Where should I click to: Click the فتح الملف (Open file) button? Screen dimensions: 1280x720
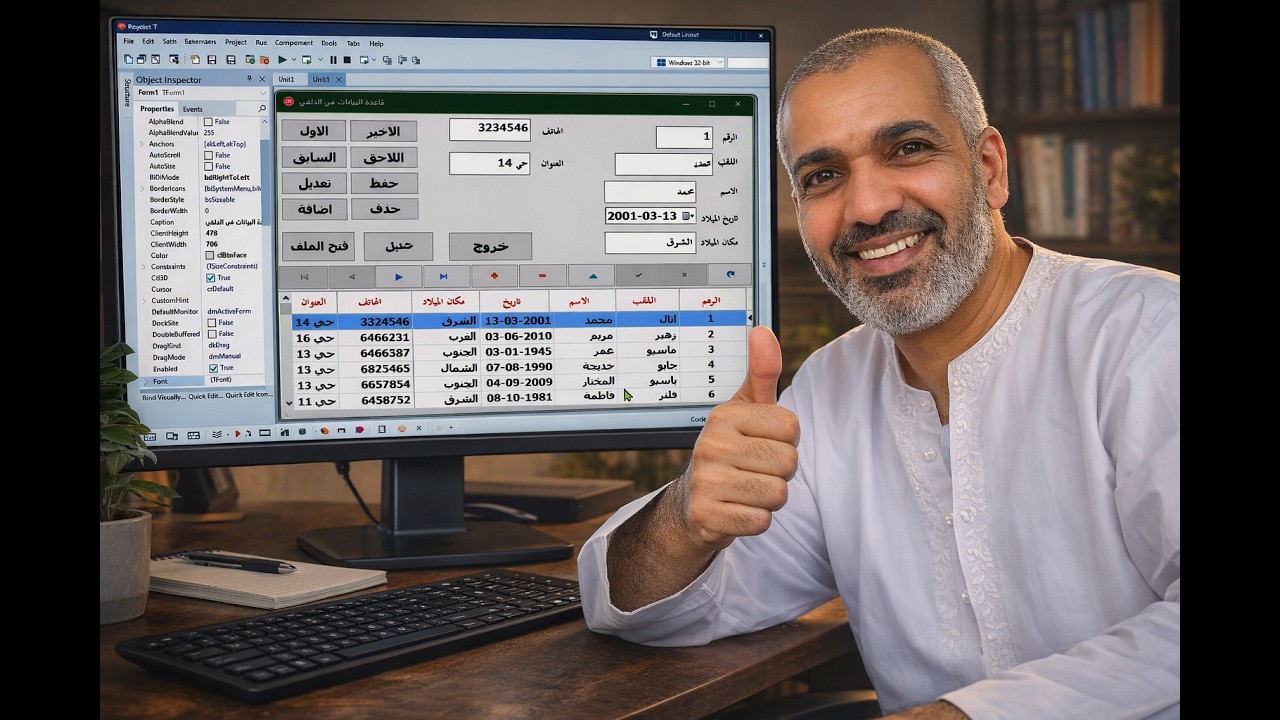click(317, 246)
